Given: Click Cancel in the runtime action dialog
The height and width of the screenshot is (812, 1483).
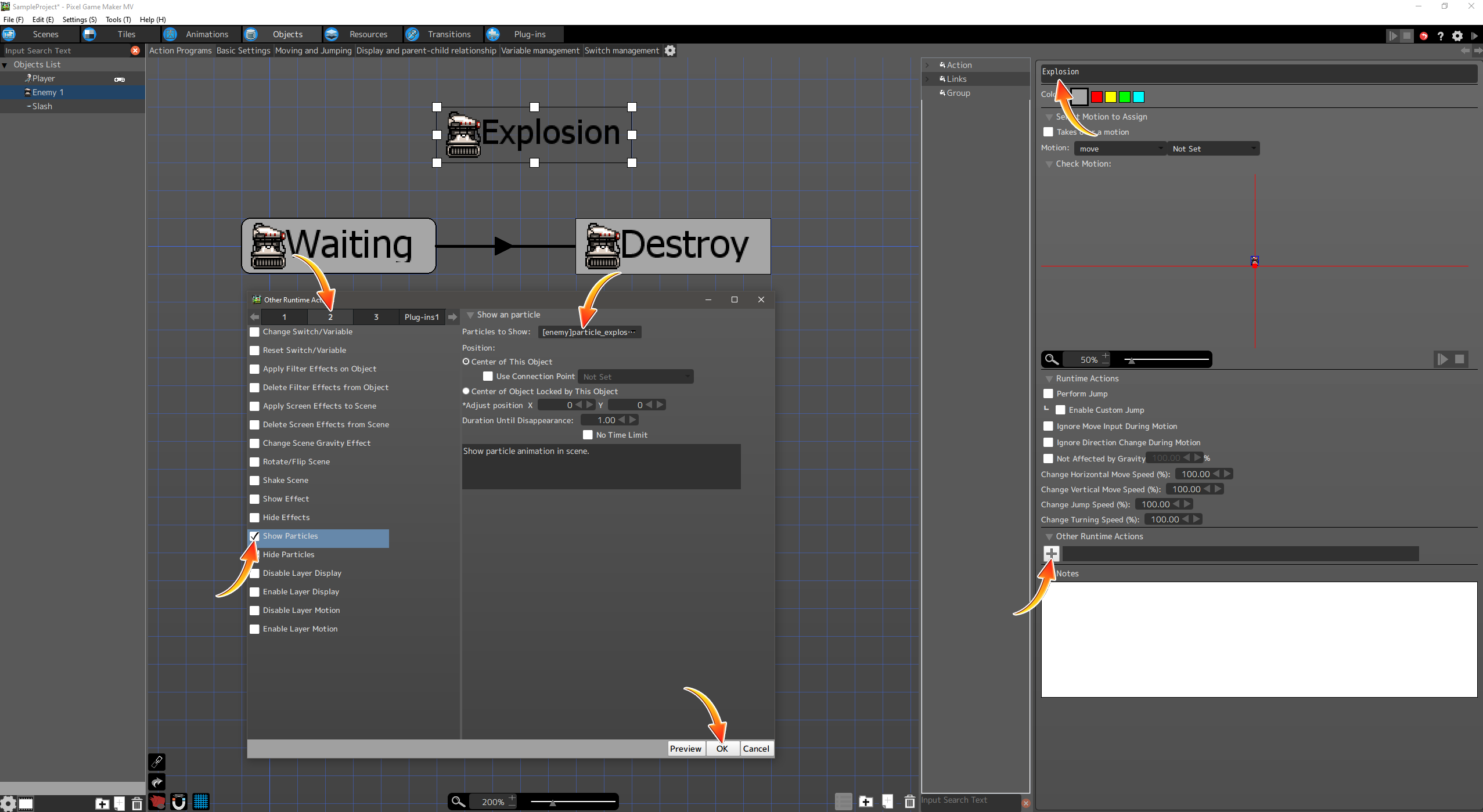Looking at the screenshot, I should click(755, 749).
